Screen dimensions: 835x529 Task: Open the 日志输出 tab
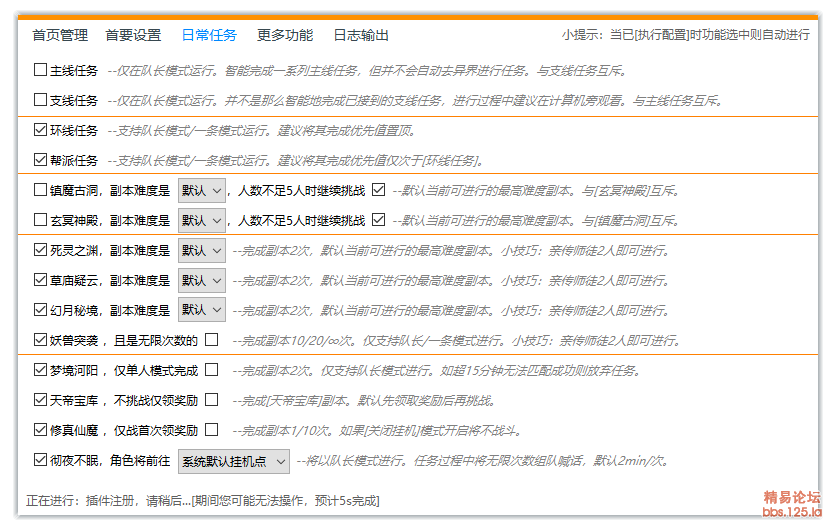(x=361, y=35)
